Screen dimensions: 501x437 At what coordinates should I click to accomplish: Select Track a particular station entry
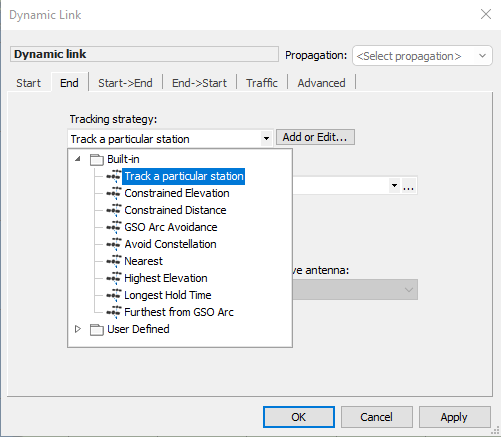coord(184,176)
